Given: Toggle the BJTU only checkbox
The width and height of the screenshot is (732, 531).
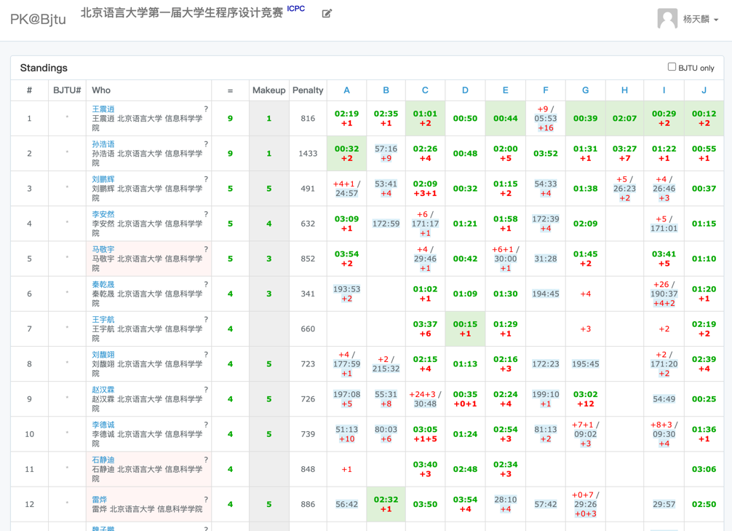Looking at the screenshot, I should (x=671, y=67).
